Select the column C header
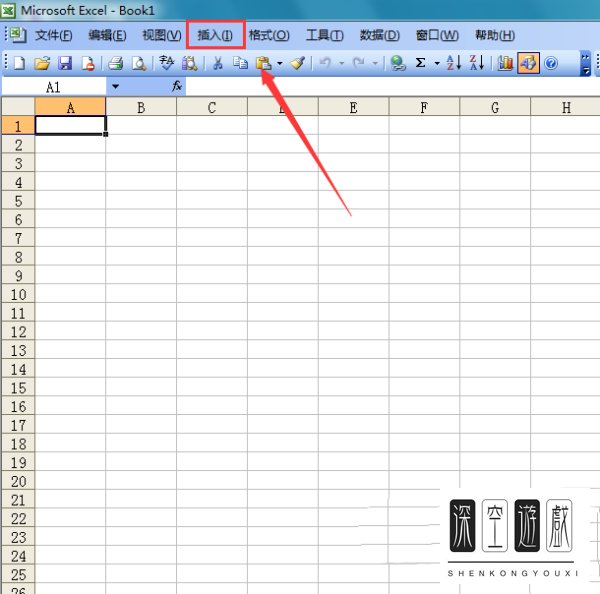This screenshot has width=600, height=594. coord(212,107)
